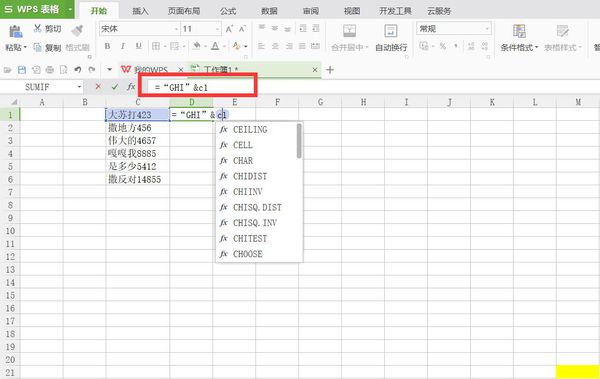Increase decimal places
The height and width of the screenshot is (379, 600).
471,46
